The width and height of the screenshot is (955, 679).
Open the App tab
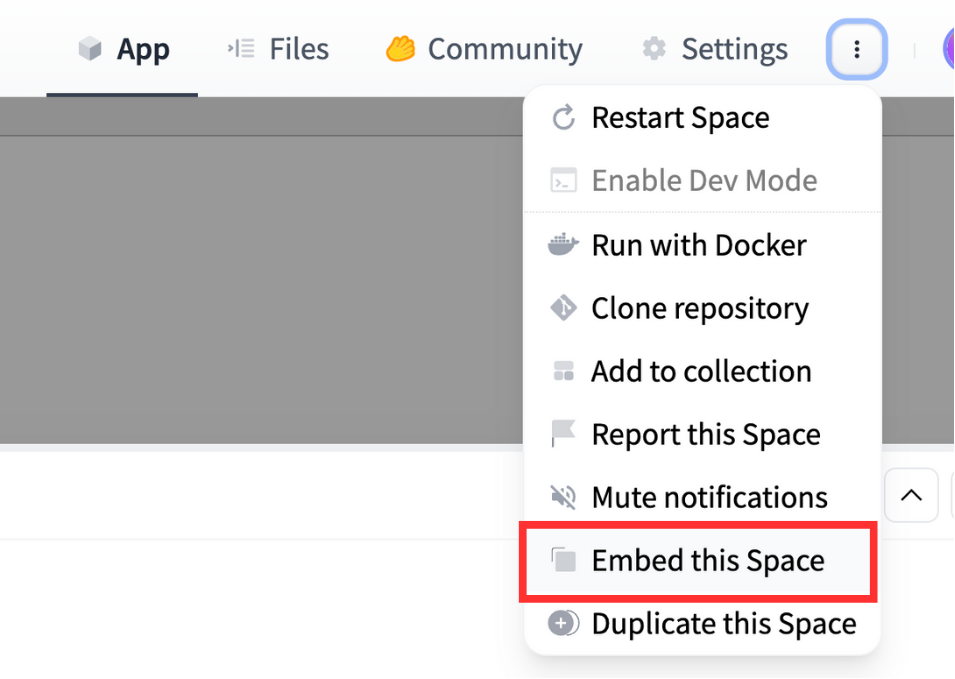pos(122,48)
